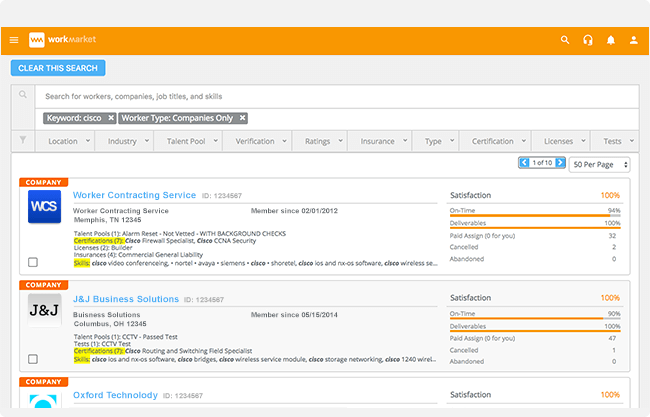The image size is (650, 417).
Task: Click CLEAR THIS SEARCH button
Action: click(x=58, y=68)
